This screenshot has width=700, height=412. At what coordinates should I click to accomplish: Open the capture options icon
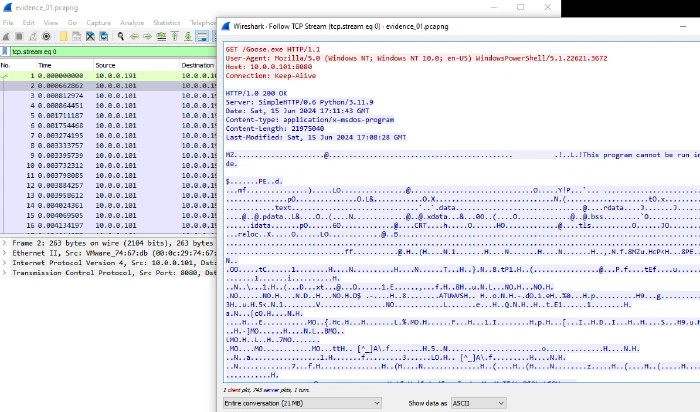pos(46,37)
